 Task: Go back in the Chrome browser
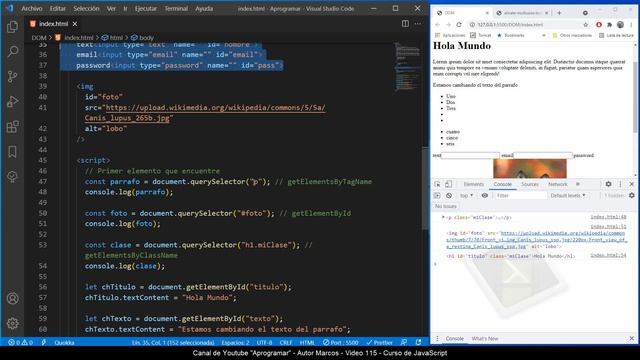[438, 24]
